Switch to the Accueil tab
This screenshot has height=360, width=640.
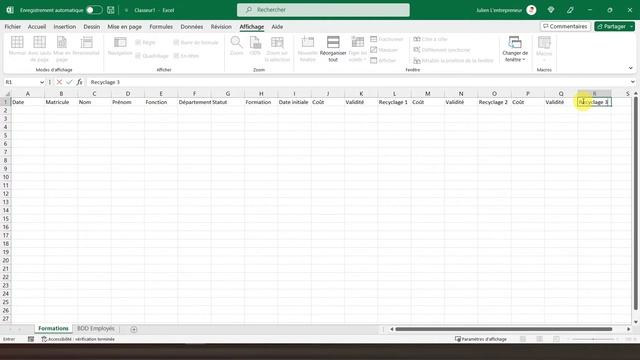pos(37,27)
